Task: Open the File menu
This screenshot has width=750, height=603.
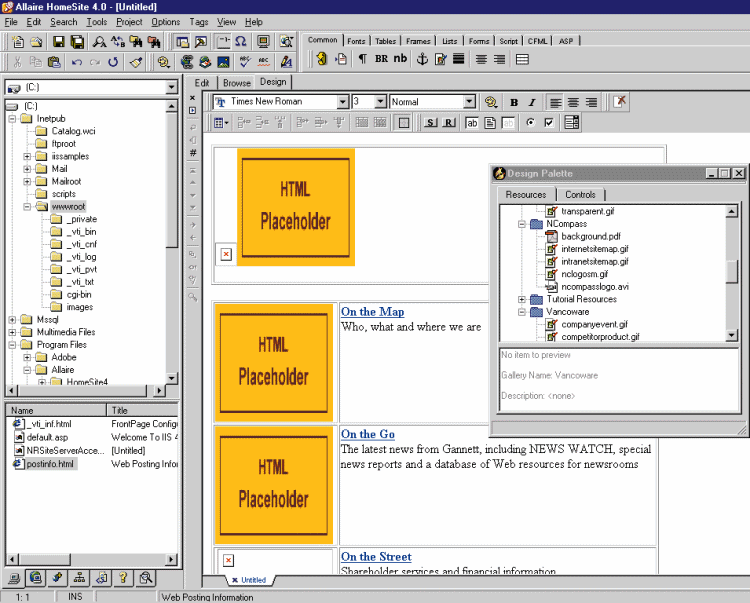Action: 11,22
